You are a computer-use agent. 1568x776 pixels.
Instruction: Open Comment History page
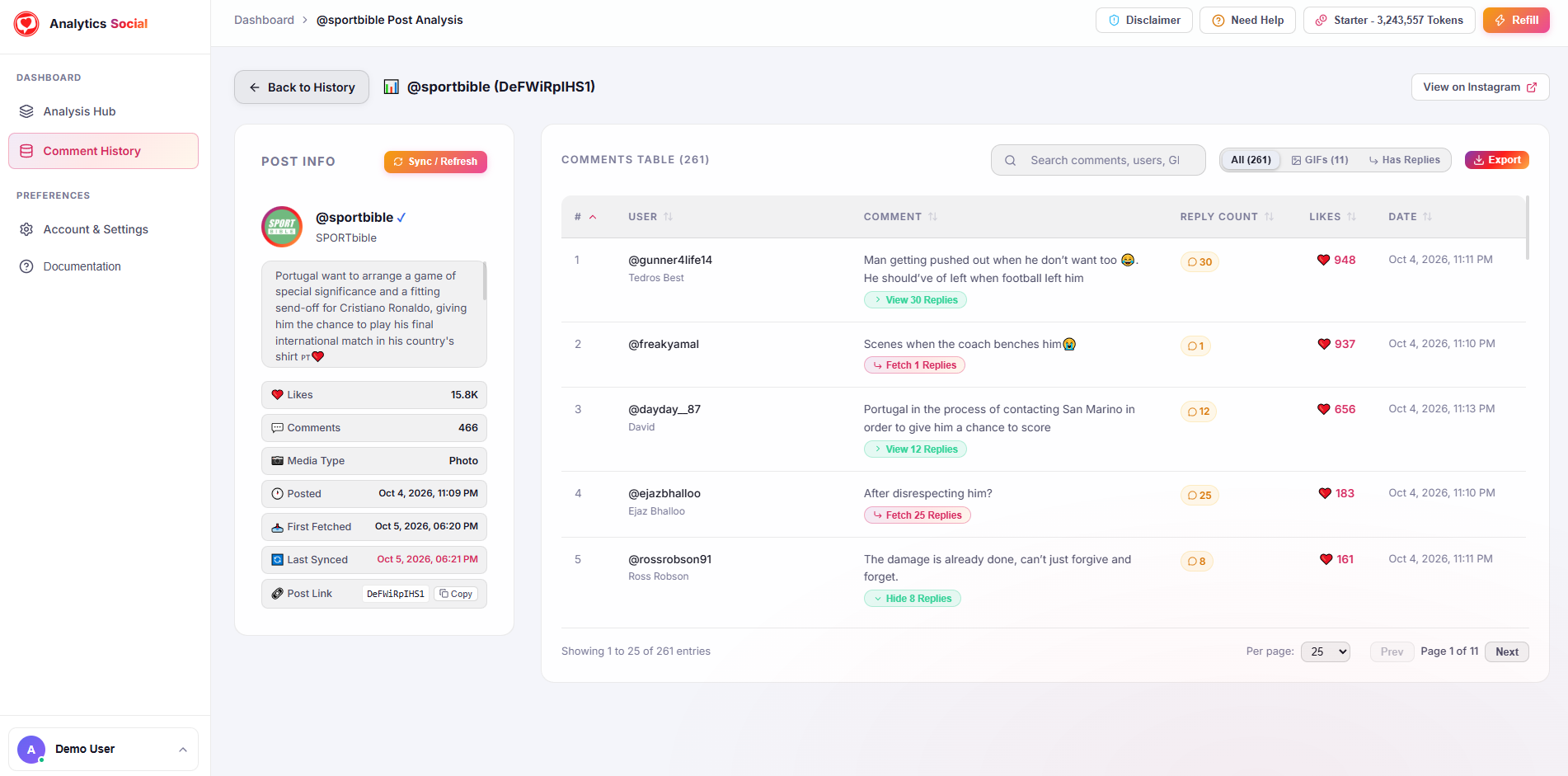103,151
